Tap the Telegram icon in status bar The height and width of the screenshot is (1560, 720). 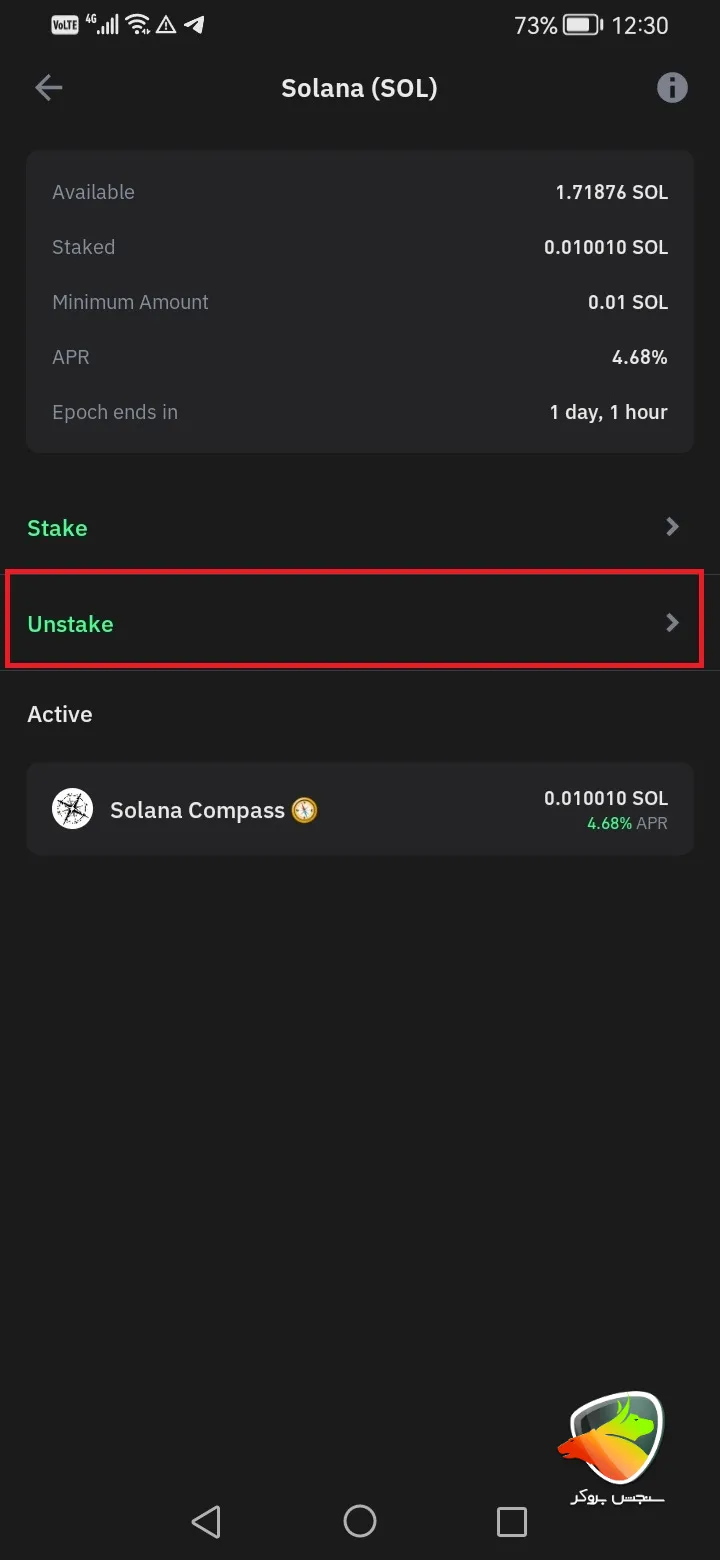[195, 25]
